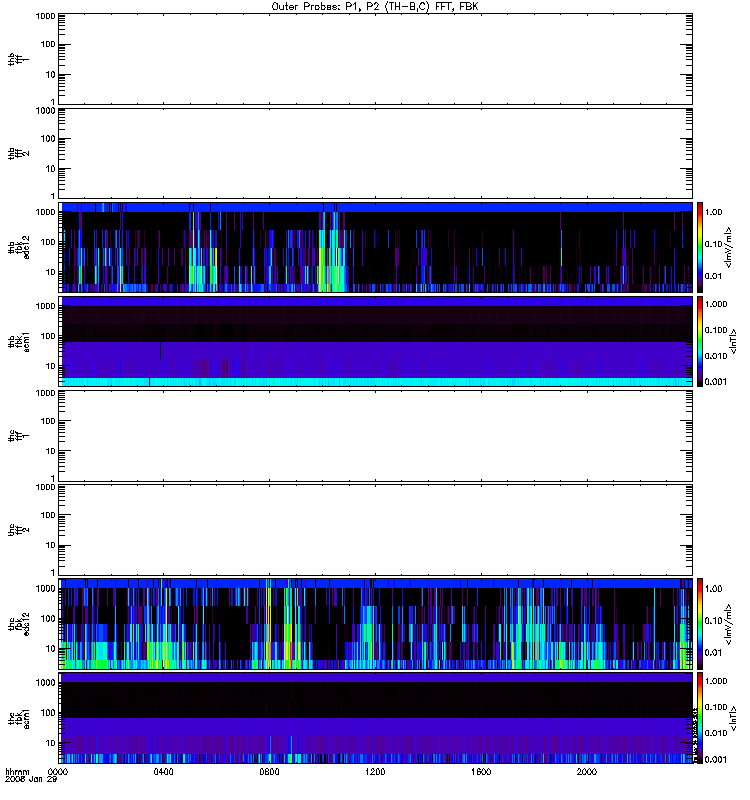The width and height of the screenshot is (750, 800).
Task: Select the 'thb fft 2' panel axis label
Action: pyautogui.click(x=18, y=154)
